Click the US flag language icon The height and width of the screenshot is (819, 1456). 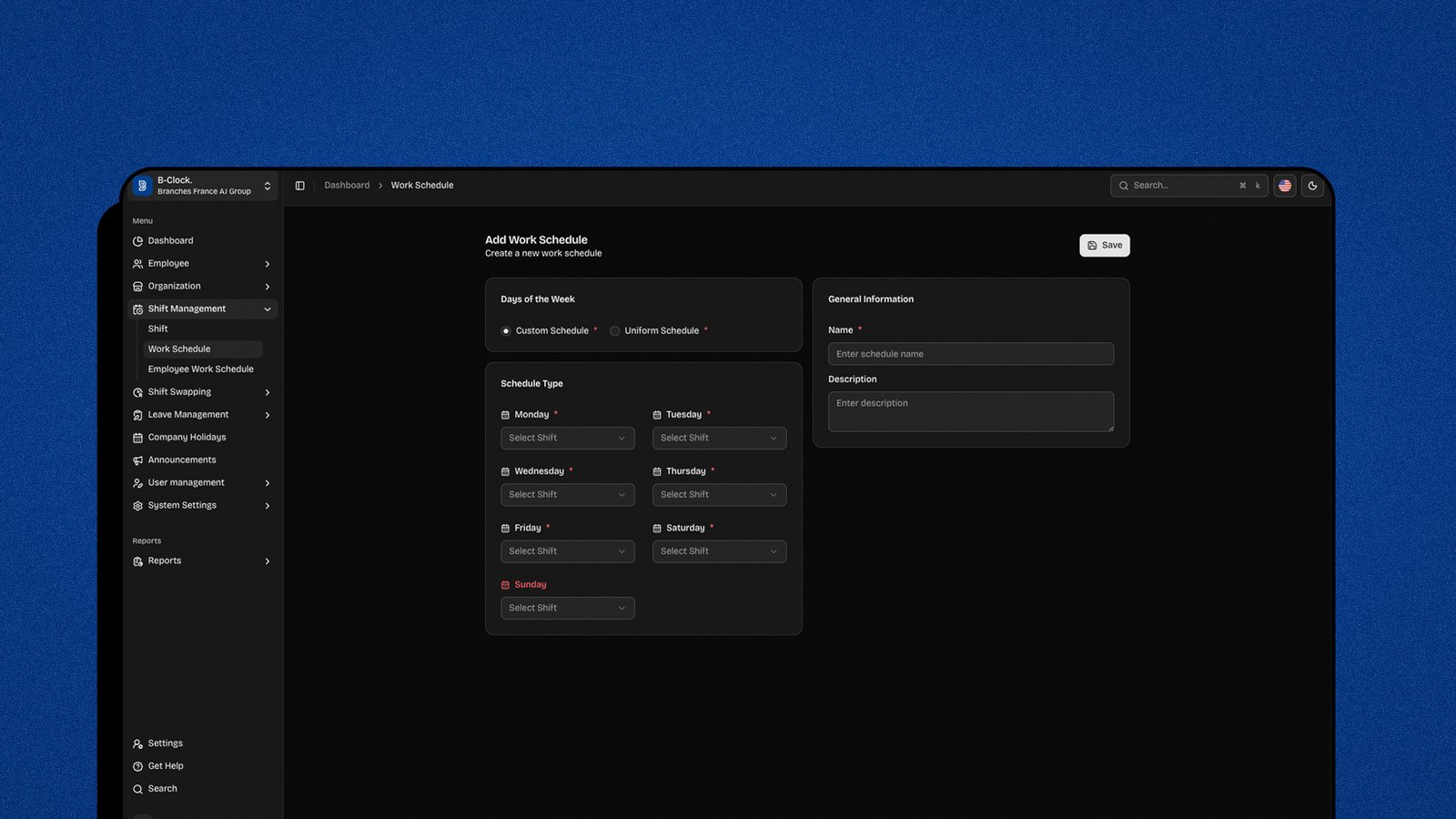(1284, 186)
